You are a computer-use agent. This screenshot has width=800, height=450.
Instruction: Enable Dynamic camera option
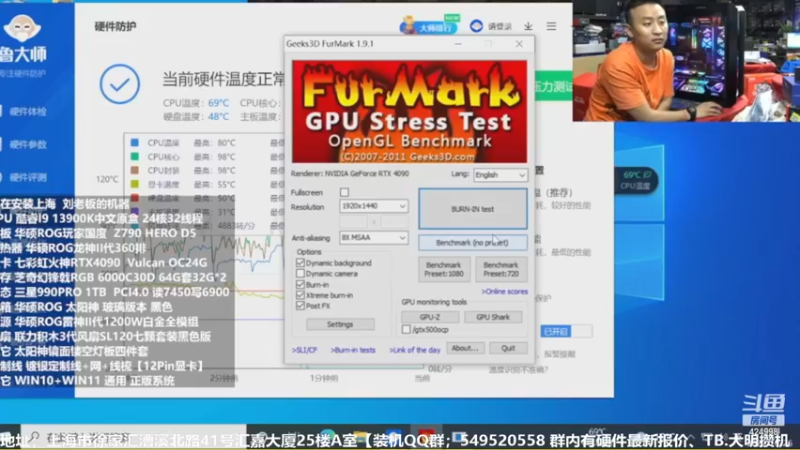[x=300, y=273]
